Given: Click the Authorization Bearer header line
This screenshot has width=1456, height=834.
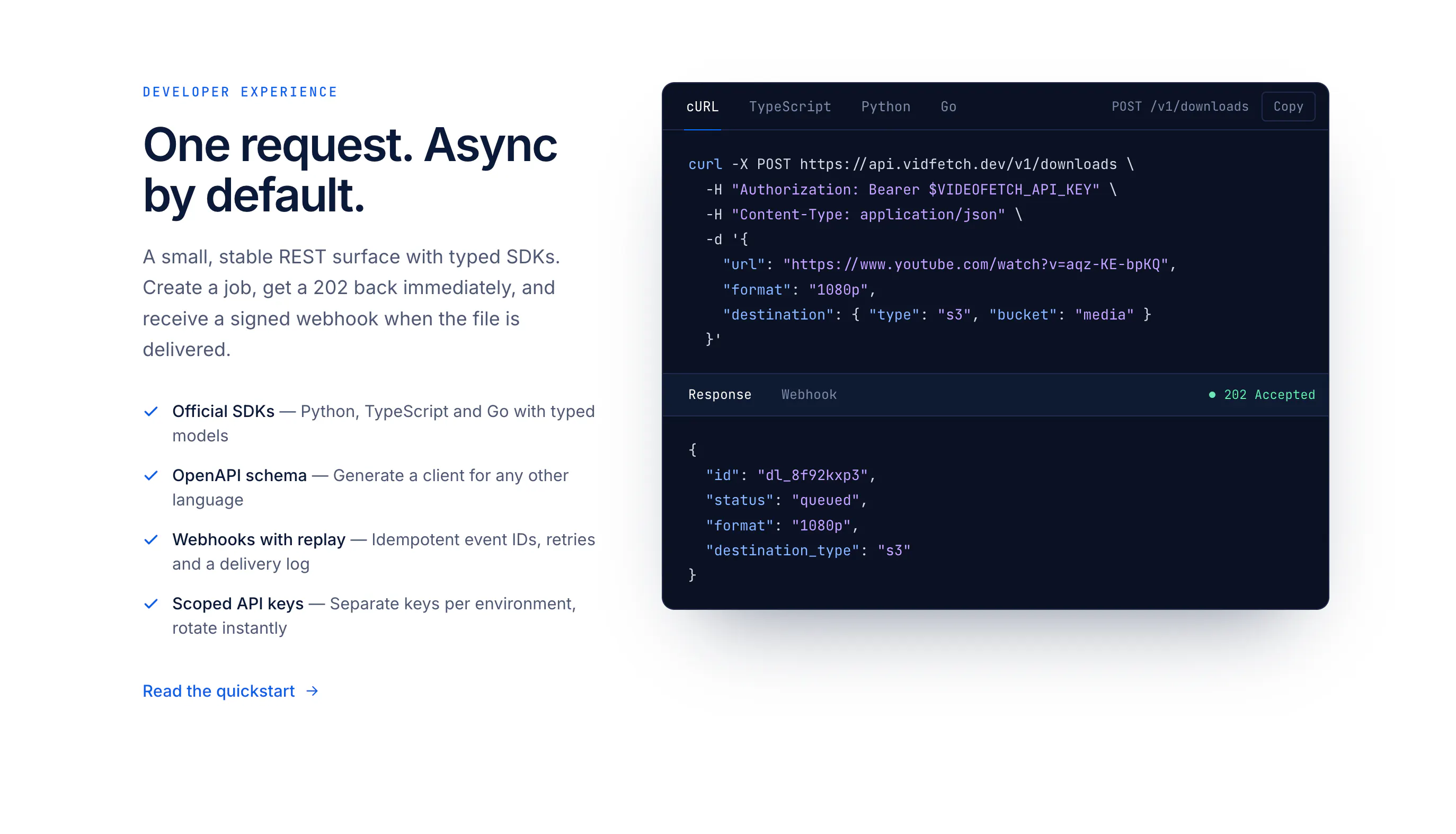Looking at the screenshot, I should pyautogui.click(x=911, y=190).
